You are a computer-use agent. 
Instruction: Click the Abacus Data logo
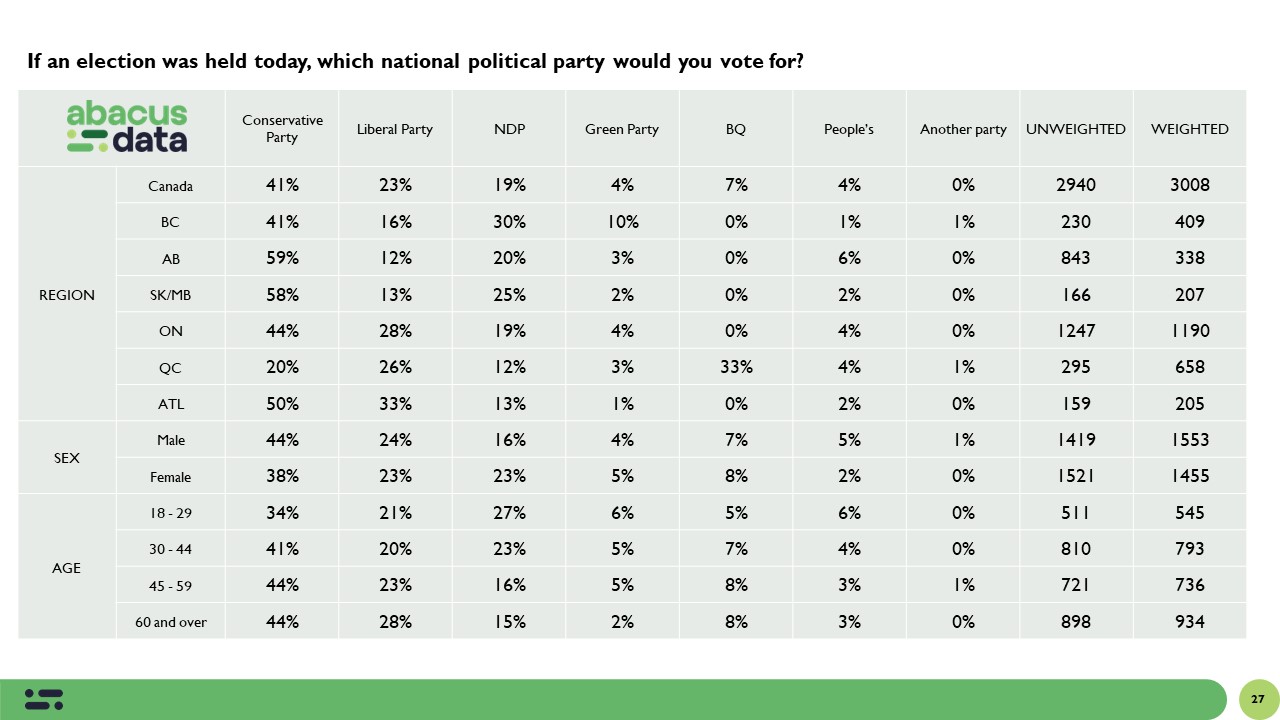(127, 128)
